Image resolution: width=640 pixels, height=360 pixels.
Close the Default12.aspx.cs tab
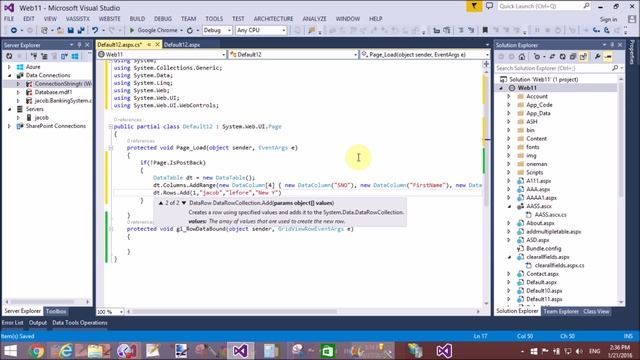pos(158,44)
